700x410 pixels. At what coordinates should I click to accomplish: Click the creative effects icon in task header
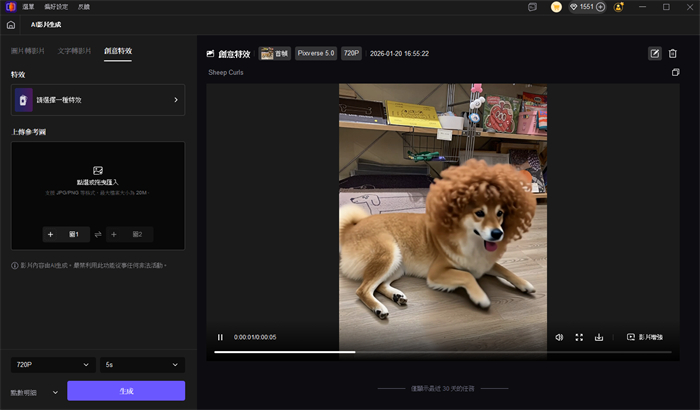coord(210,54)
